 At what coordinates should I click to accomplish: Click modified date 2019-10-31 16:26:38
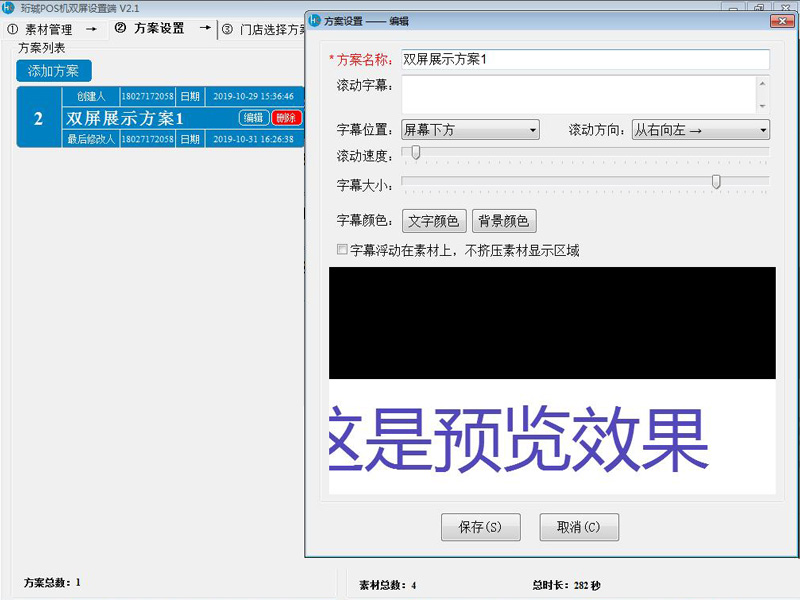(254, 139)
